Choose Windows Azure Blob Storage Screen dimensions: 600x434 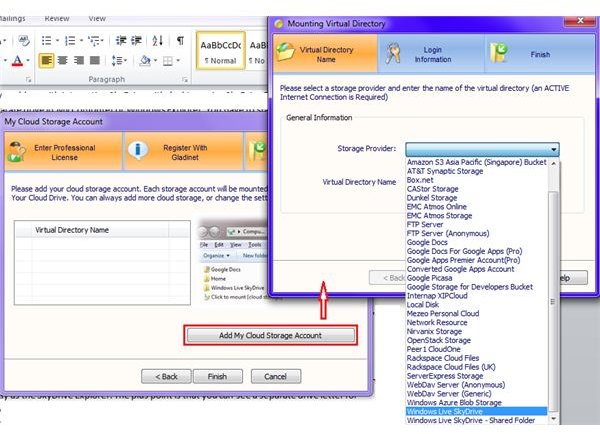click(x=476, y=403)
